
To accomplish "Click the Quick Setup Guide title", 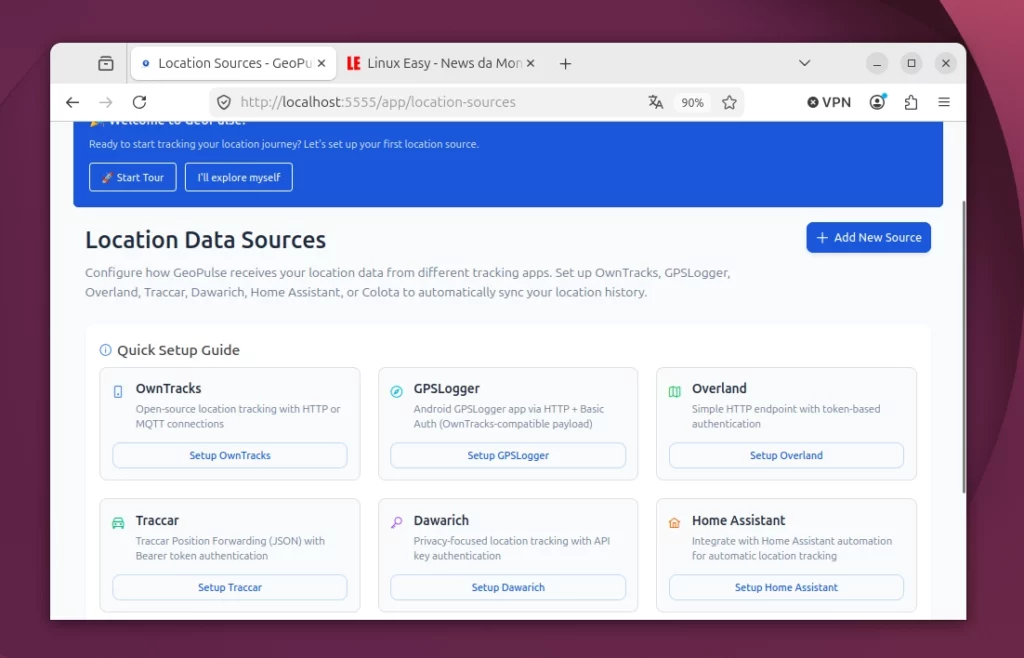I will (178, 350).
